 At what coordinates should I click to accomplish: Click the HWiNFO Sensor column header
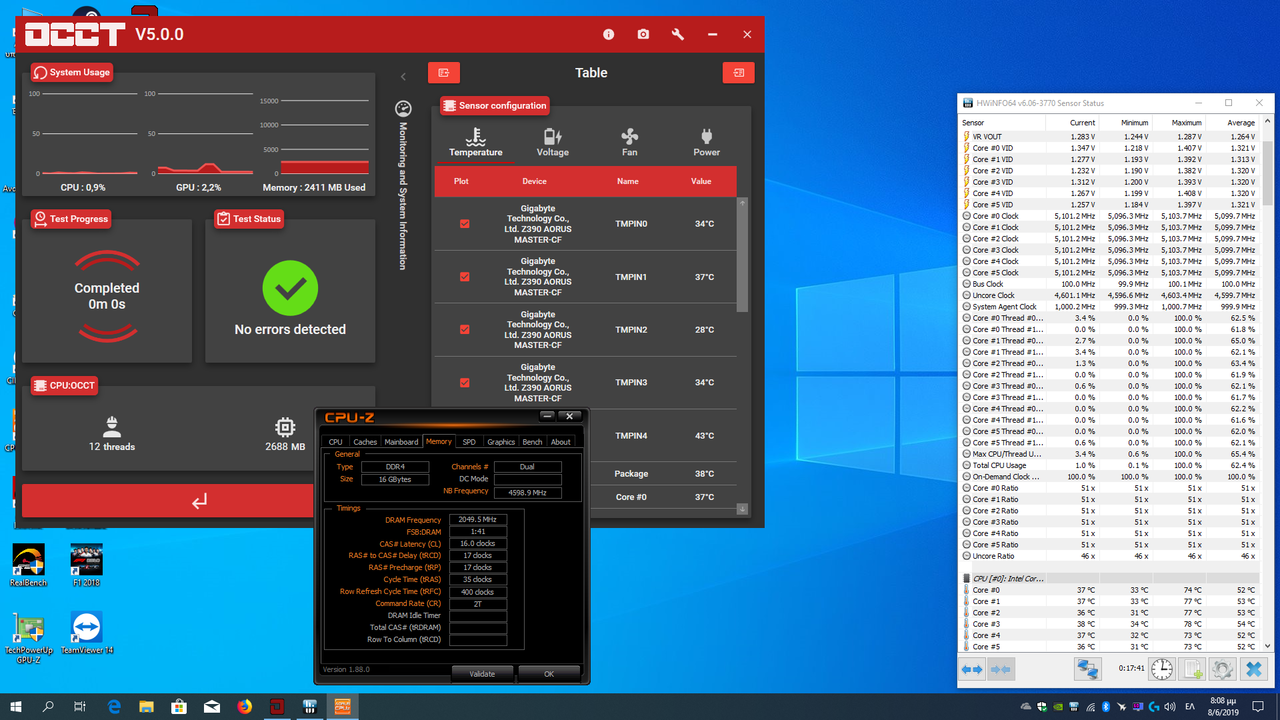point(1000,122)
